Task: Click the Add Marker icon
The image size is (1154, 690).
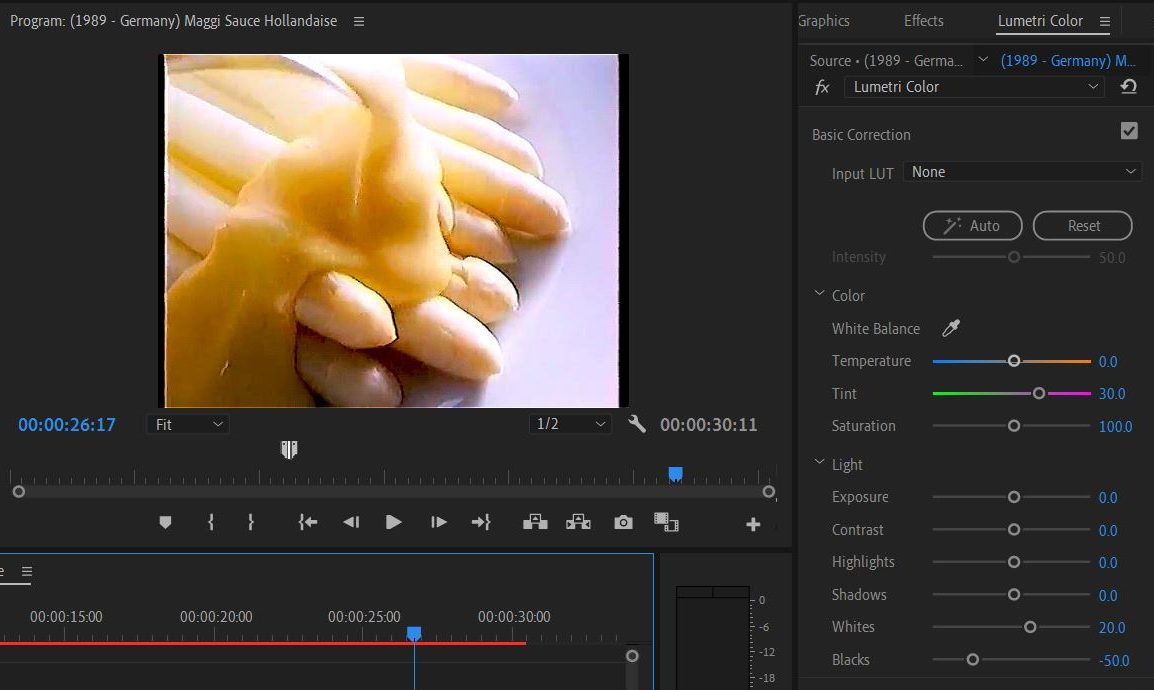Action: pyautogui.click(x=165, y=522)
